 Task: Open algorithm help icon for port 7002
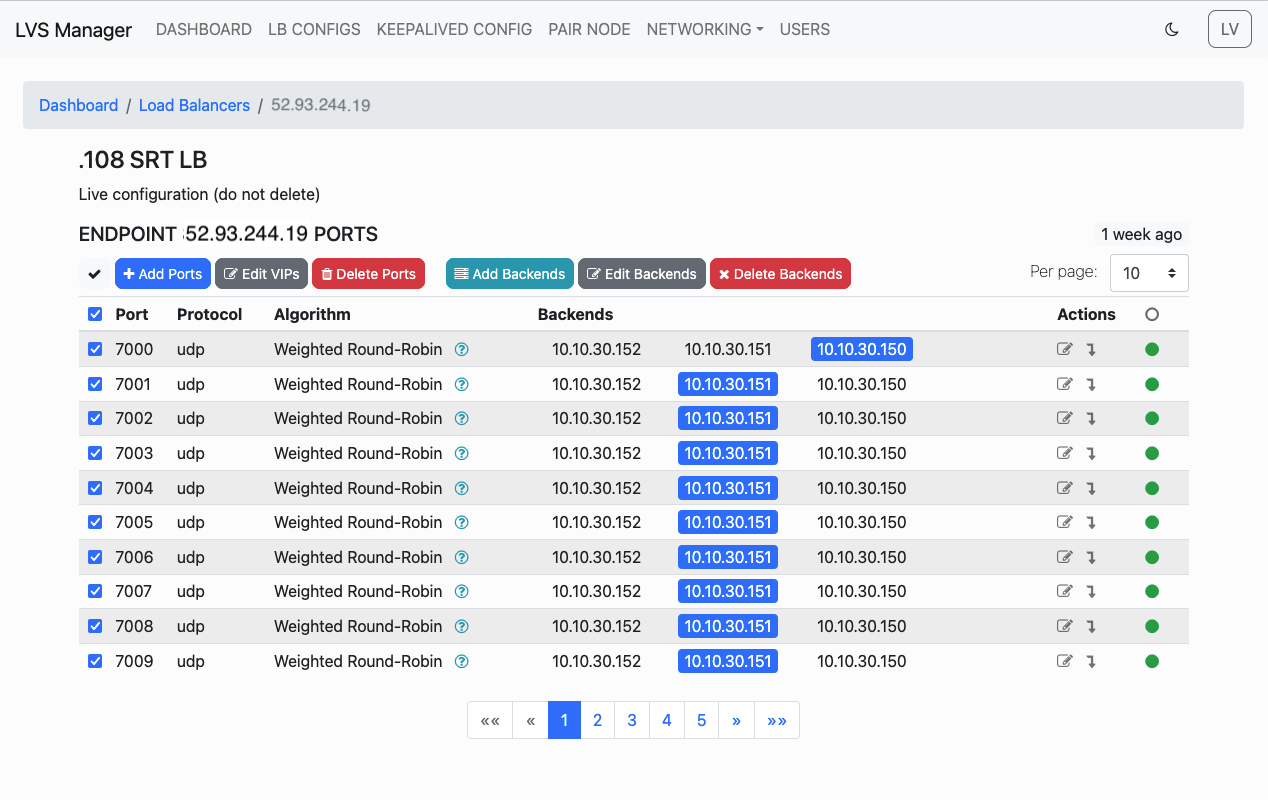[x=462, y=418]
